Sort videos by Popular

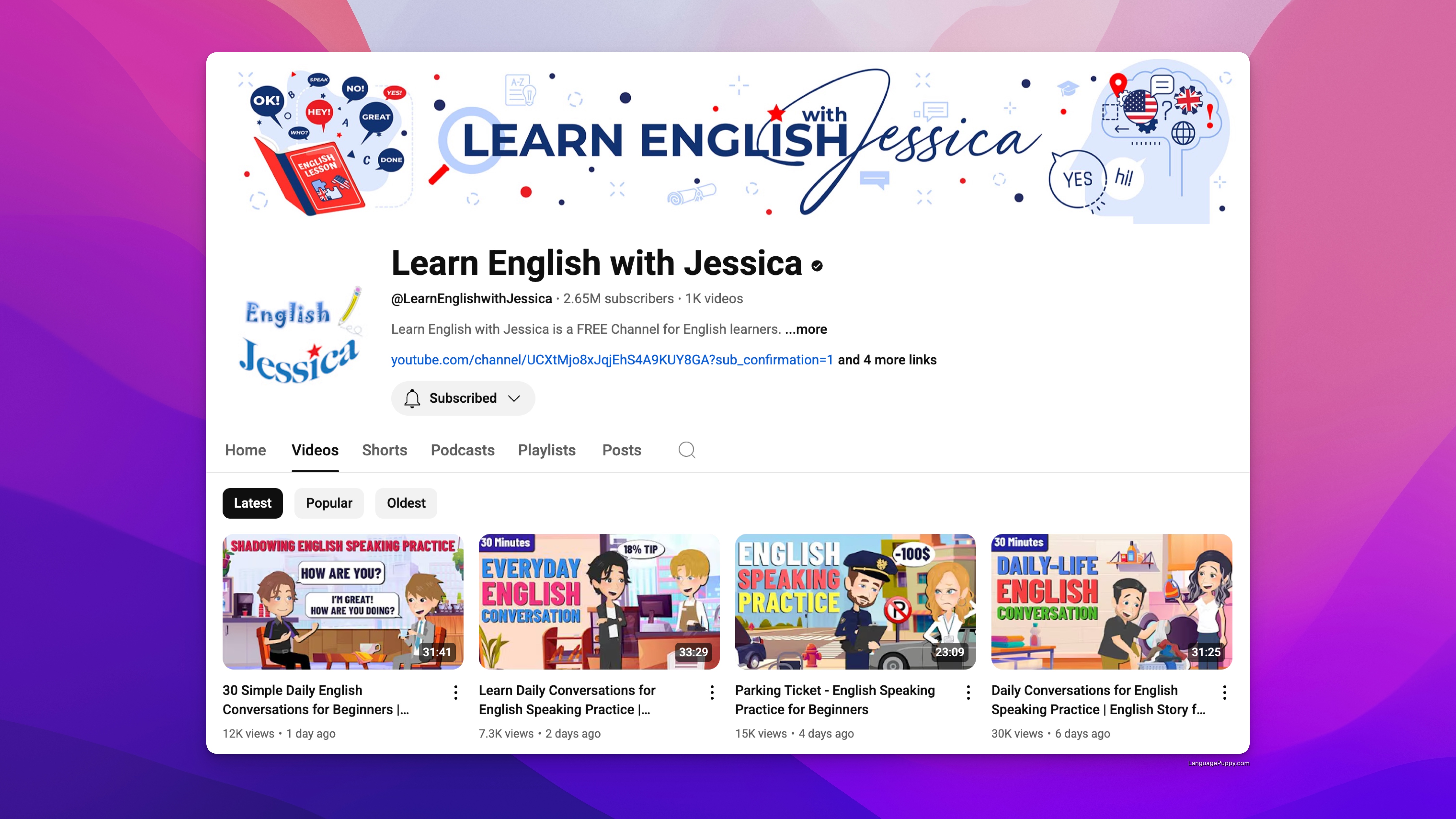point(329,503)
